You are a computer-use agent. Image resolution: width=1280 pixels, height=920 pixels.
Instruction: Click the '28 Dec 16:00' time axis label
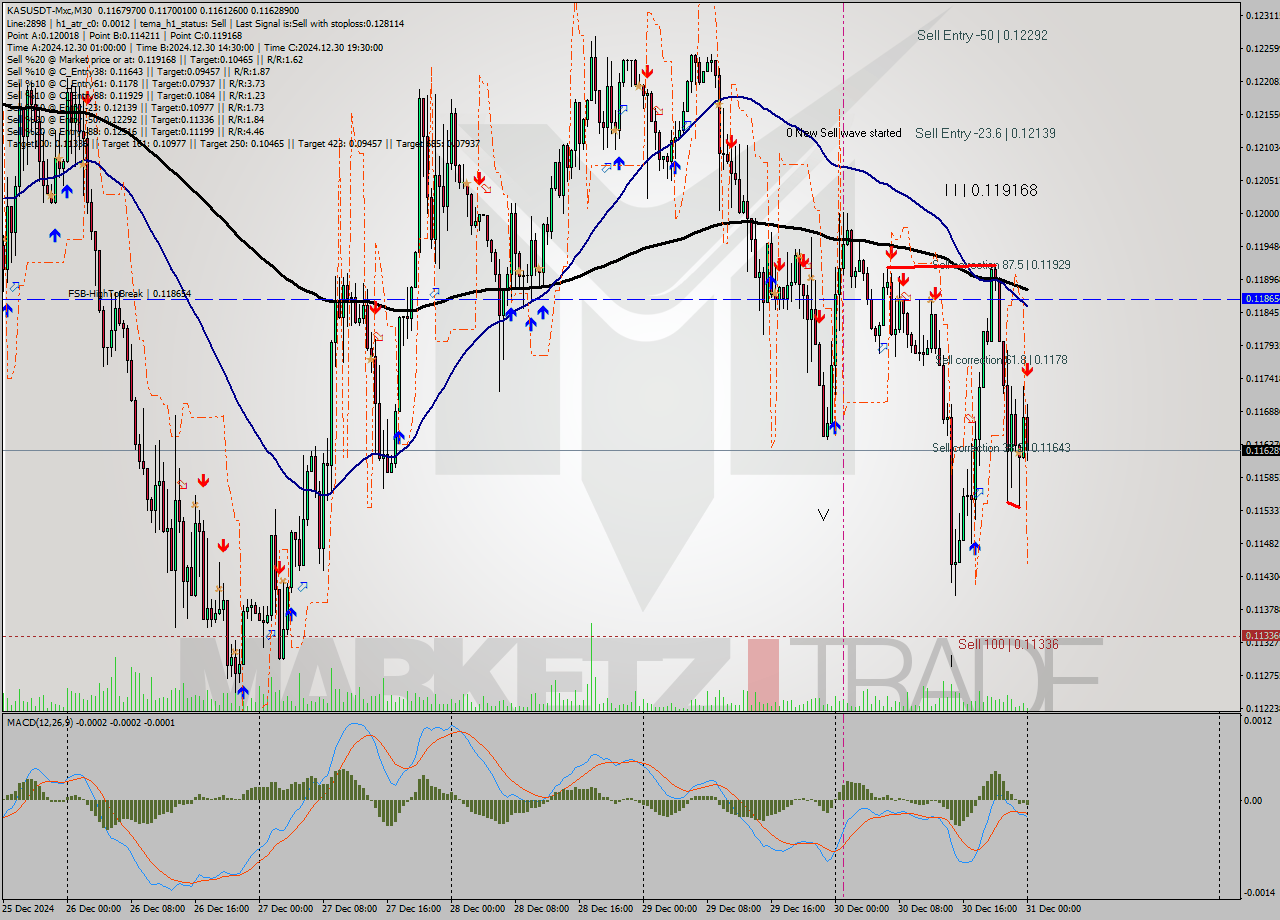[606, 909]
